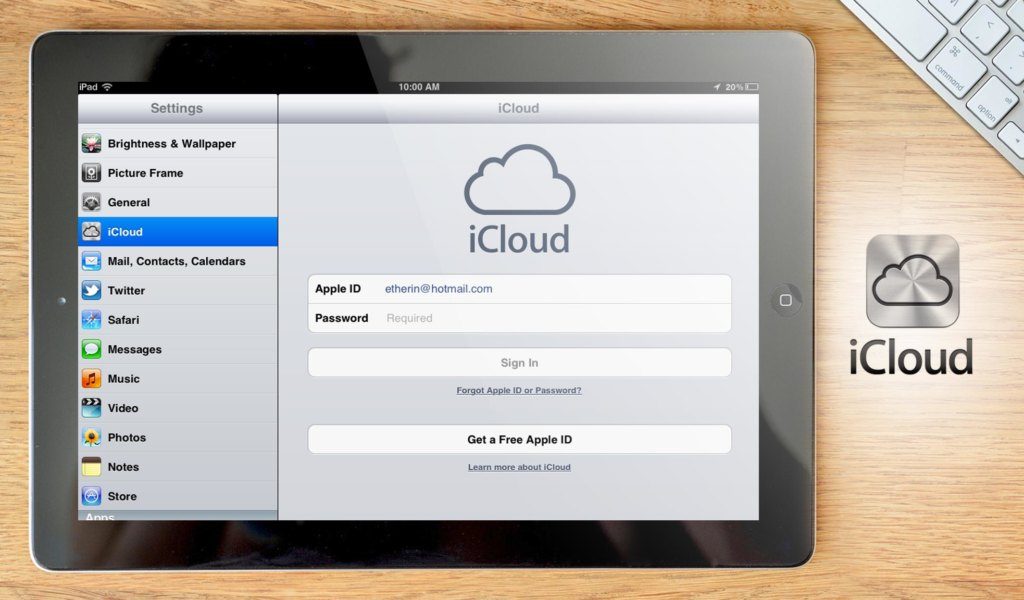Open the Store settings icon

(x=92, y=495)
